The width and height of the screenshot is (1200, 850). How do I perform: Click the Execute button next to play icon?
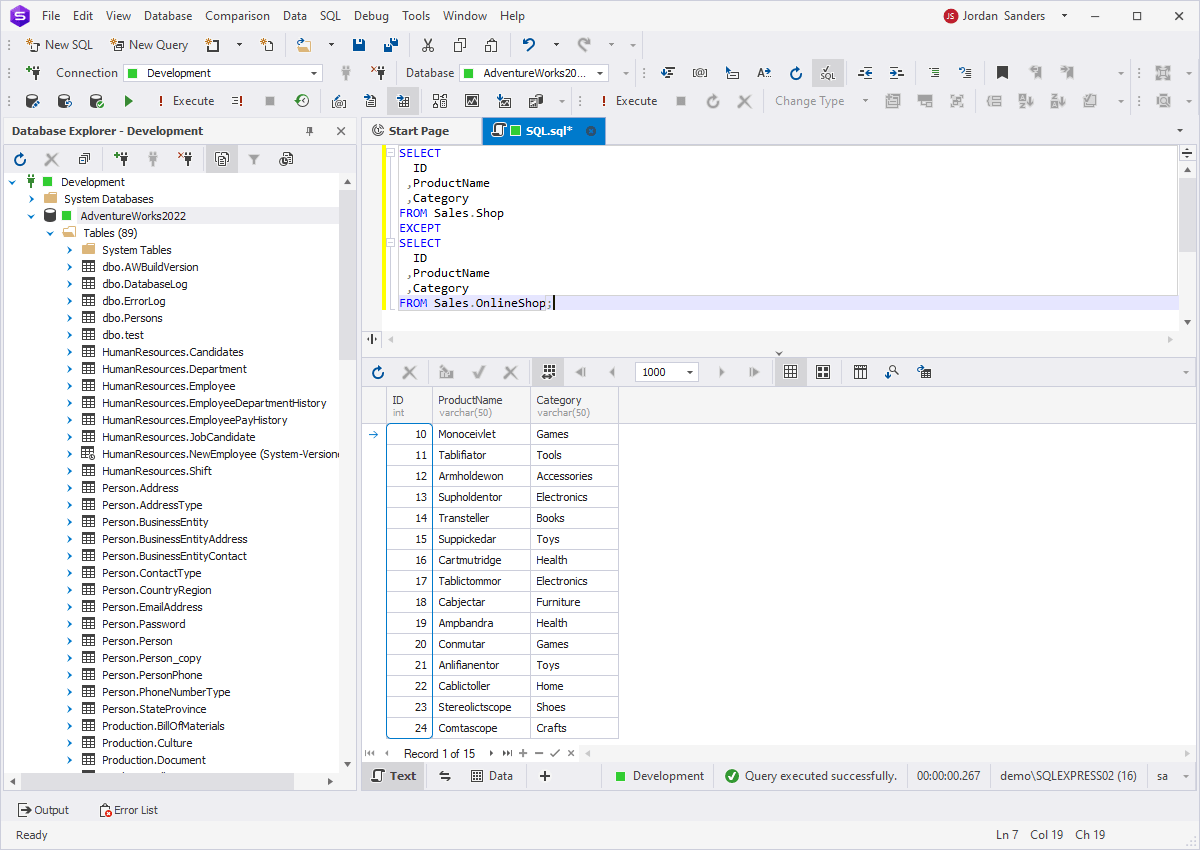coord(185,101)
